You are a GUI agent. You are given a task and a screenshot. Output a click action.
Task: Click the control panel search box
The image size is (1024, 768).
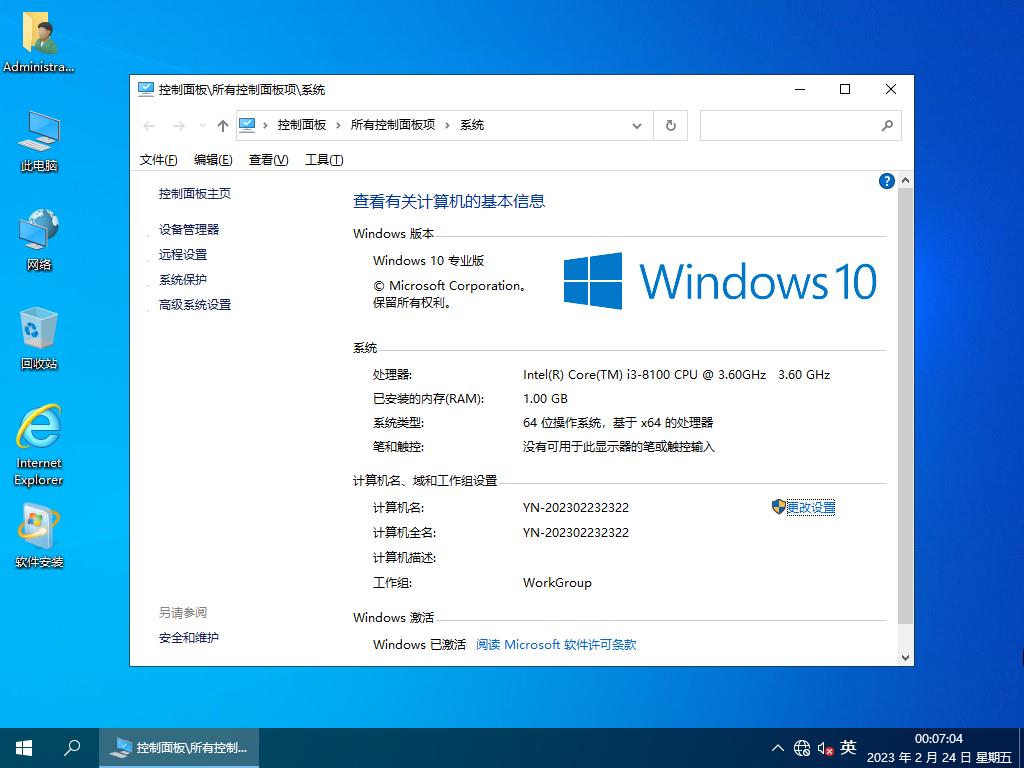pyautogui.click(x=790, y=125)
